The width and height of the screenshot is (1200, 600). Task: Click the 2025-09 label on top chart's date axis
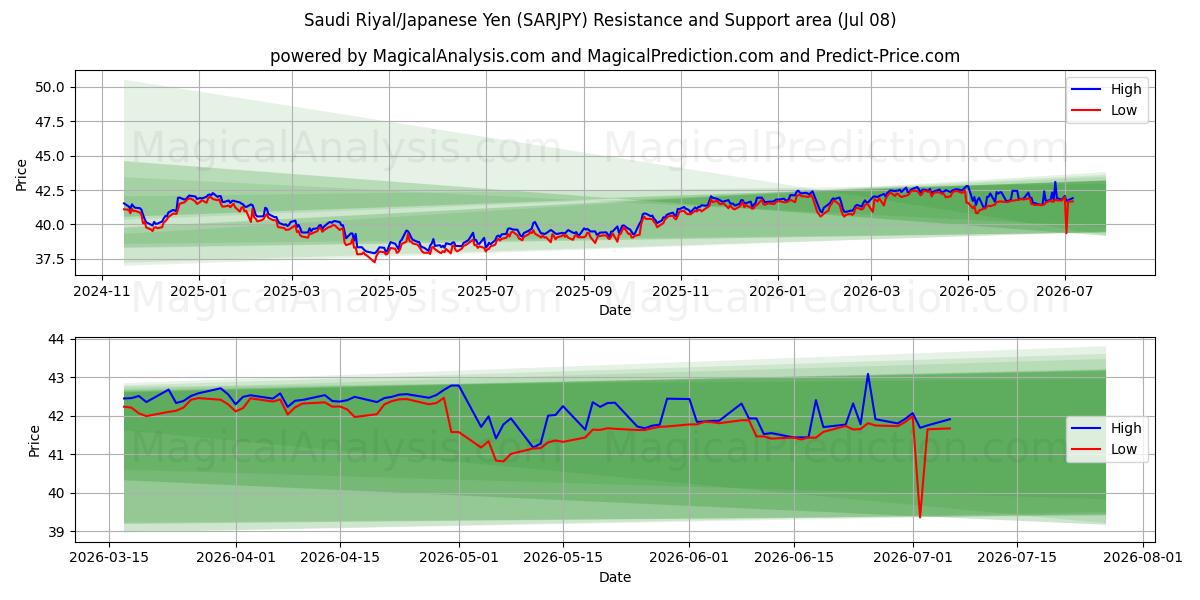(583, 291)
